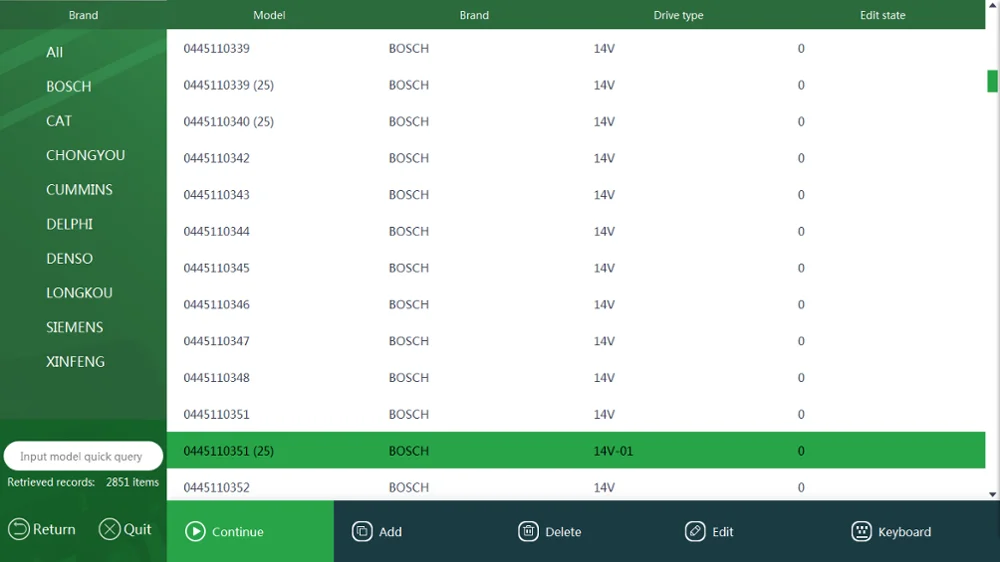Open the on-screen Keyboard icon
The height and width of the screenshot is (562, 1000).
tap(861, 531)
